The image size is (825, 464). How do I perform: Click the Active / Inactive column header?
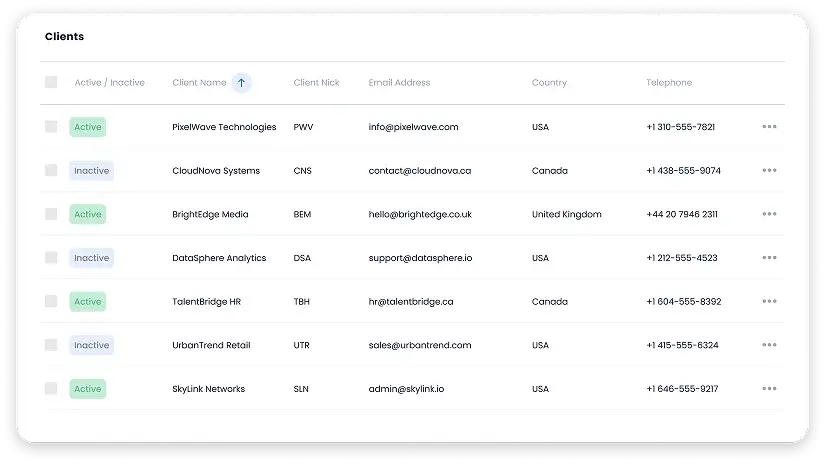pos(109,83)
